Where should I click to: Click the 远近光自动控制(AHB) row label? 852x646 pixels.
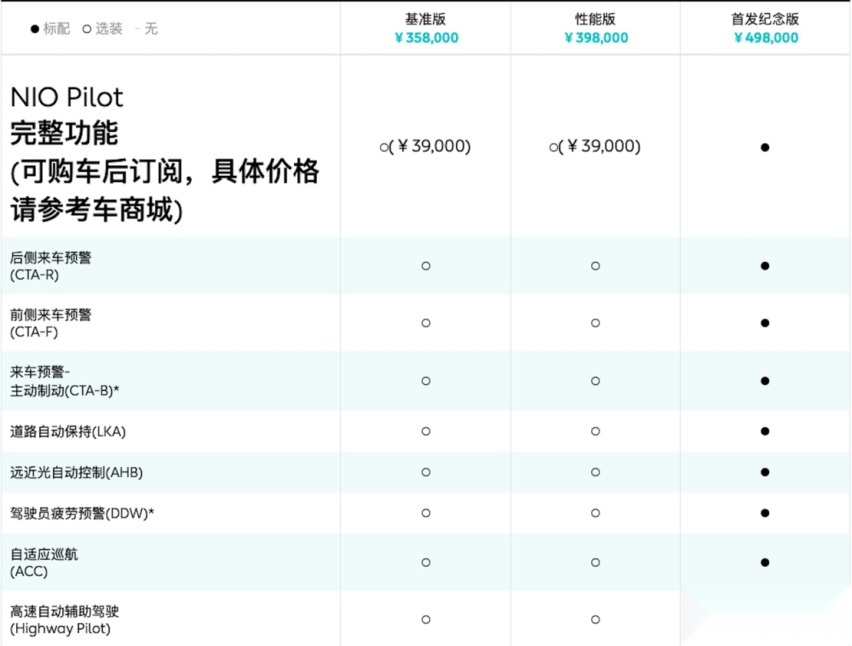point(77,472)
